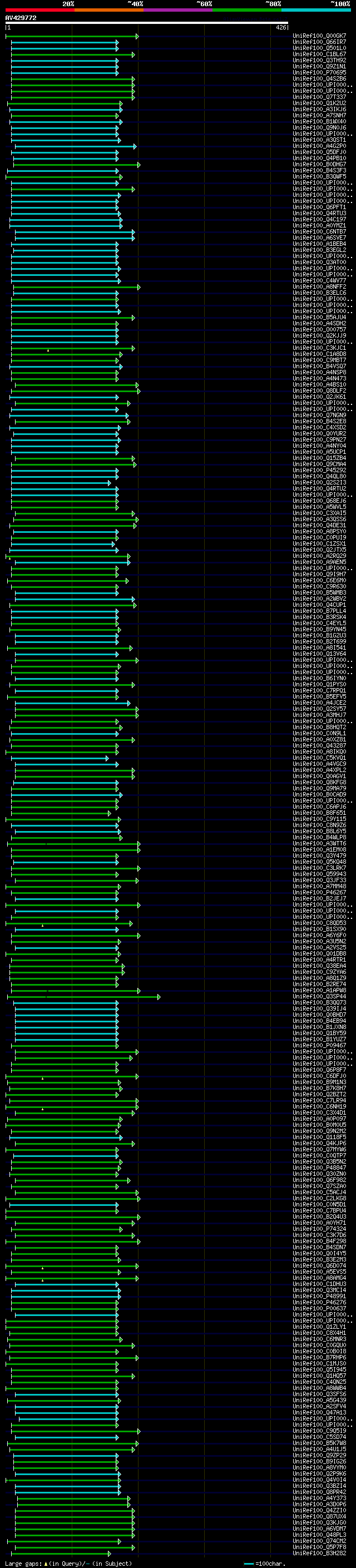Viewport: 356px width, 1568px height.
Task: Select hit UniRef100_P70695
Action: point(319,72)
